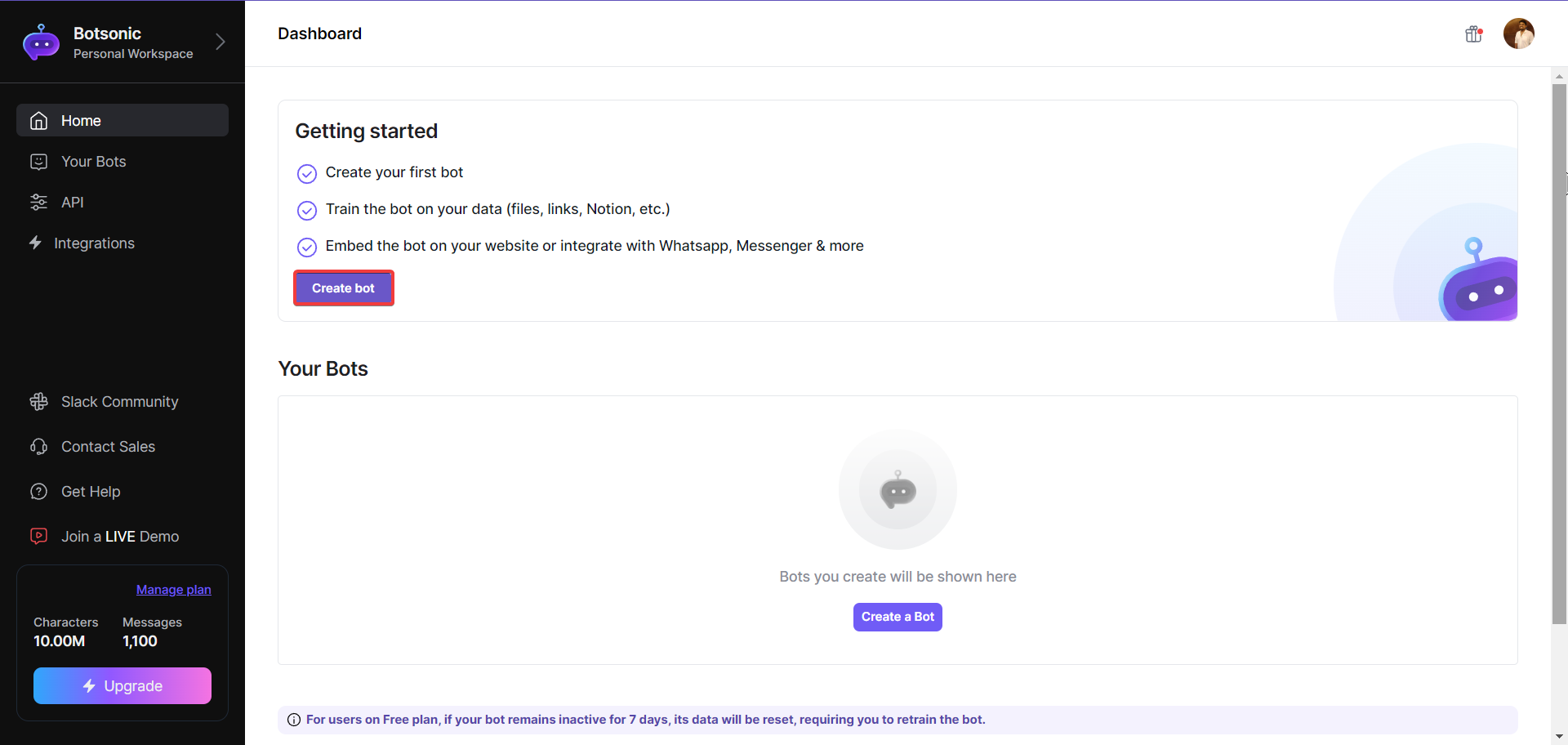The height and width of the screenshot is (745, 1568).
Task: Click the Botsonic robot logo icon
Action: [x=41, y=42]
